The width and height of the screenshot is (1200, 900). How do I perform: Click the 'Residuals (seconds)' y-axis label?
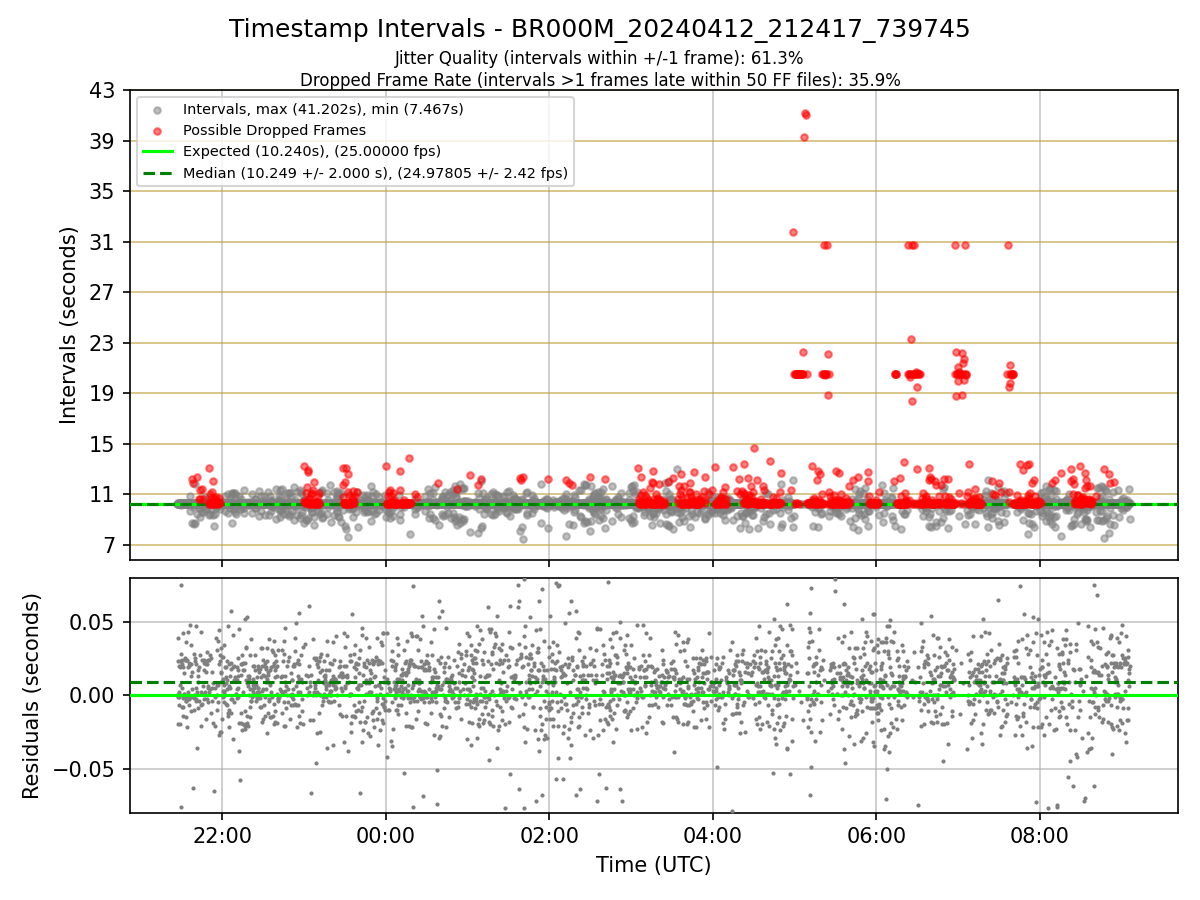[x=32, y=696]
